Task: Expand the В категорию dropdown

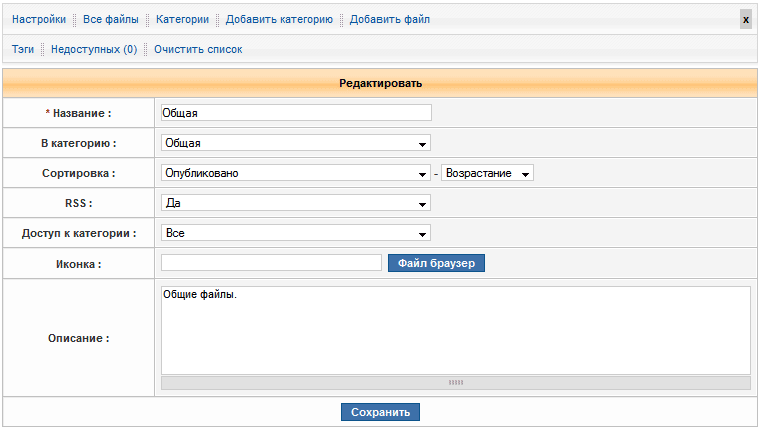Action: tap(295, 143)
